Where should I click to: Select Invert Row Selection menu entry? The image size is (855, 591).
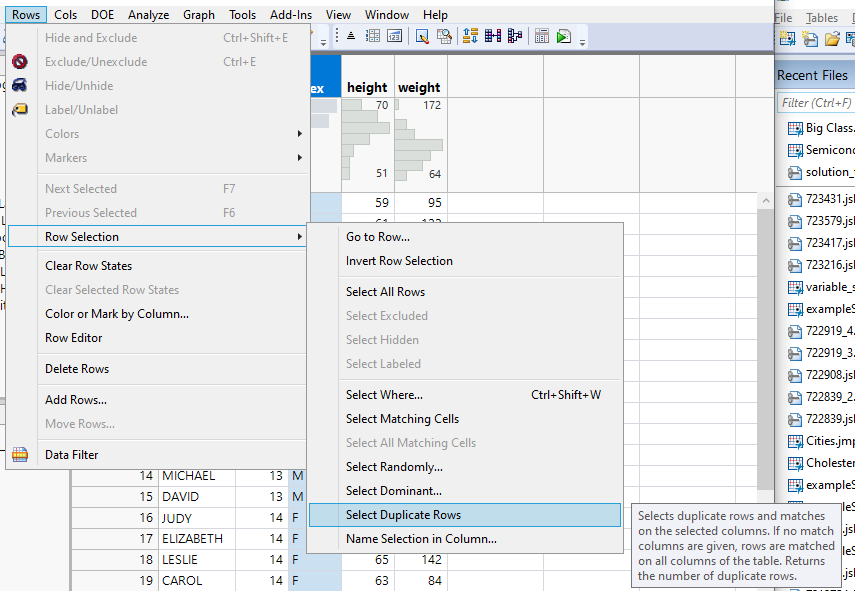coord(399,261)
